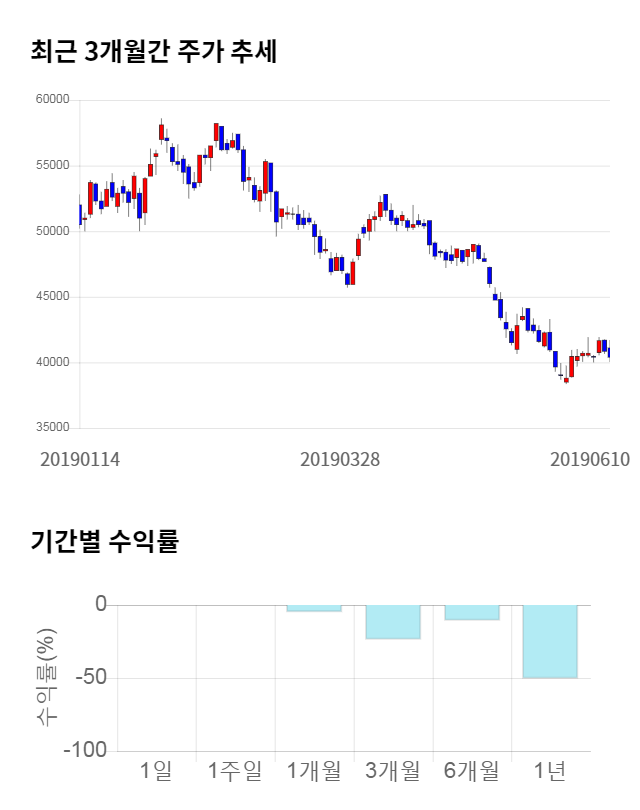Click the -50 tick label on returns chart

pyautogui.click(x=88, y=678)
